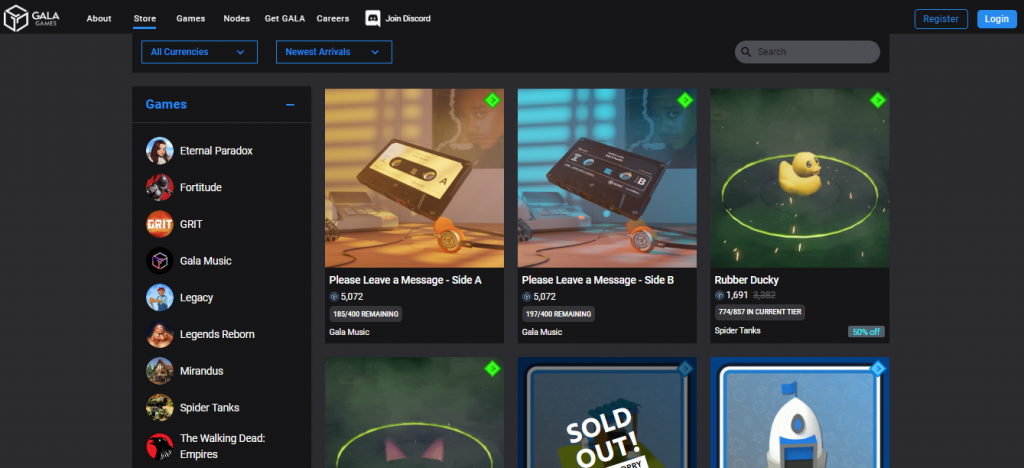Click 'Please Leave a Message - Side A' title
The width and height of the screenshot is (1024, 468).
pyautogui.click(x=405, y=280)
